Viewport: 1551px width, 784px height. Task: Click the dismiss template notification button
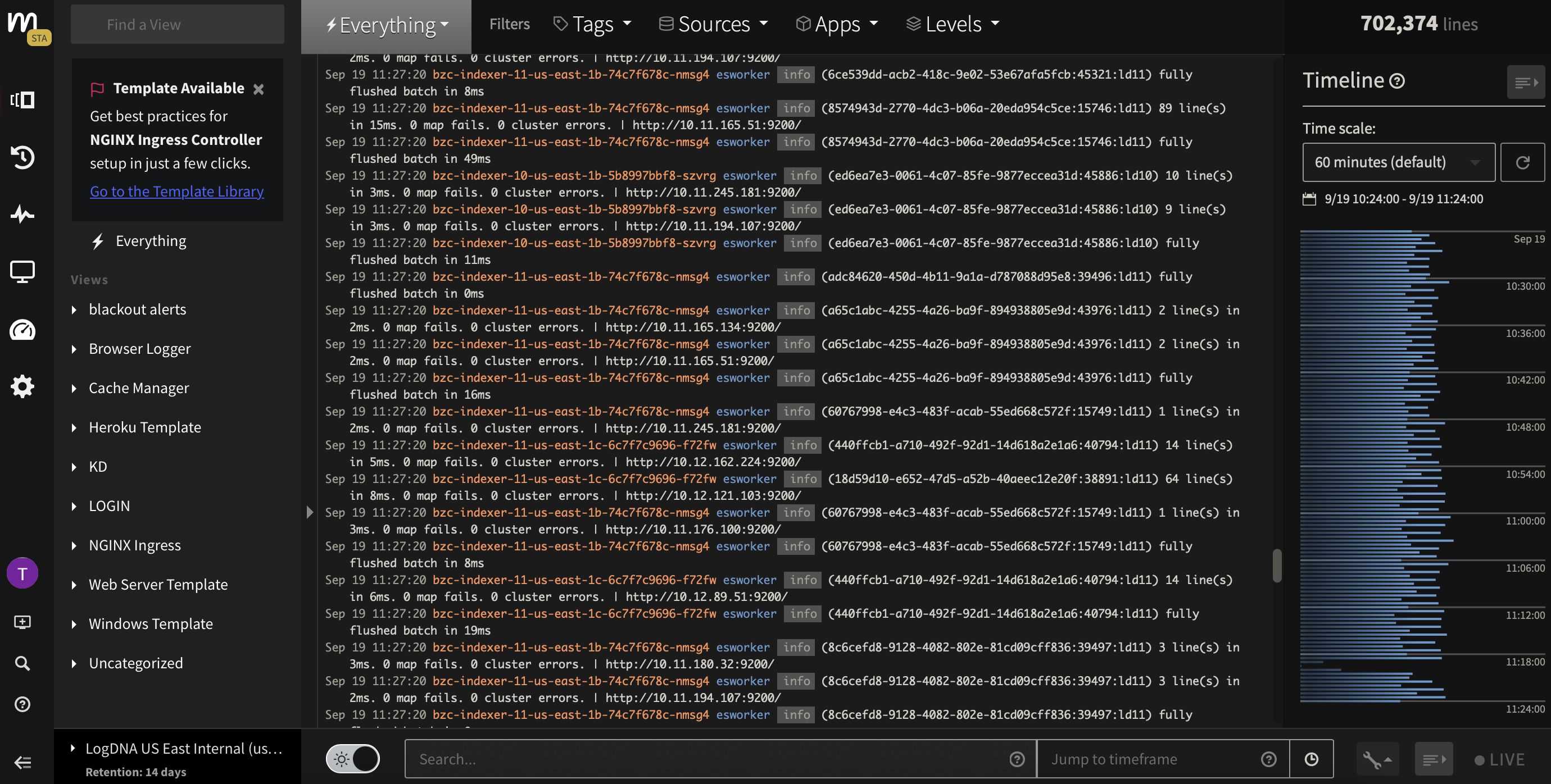coord(257,88)
